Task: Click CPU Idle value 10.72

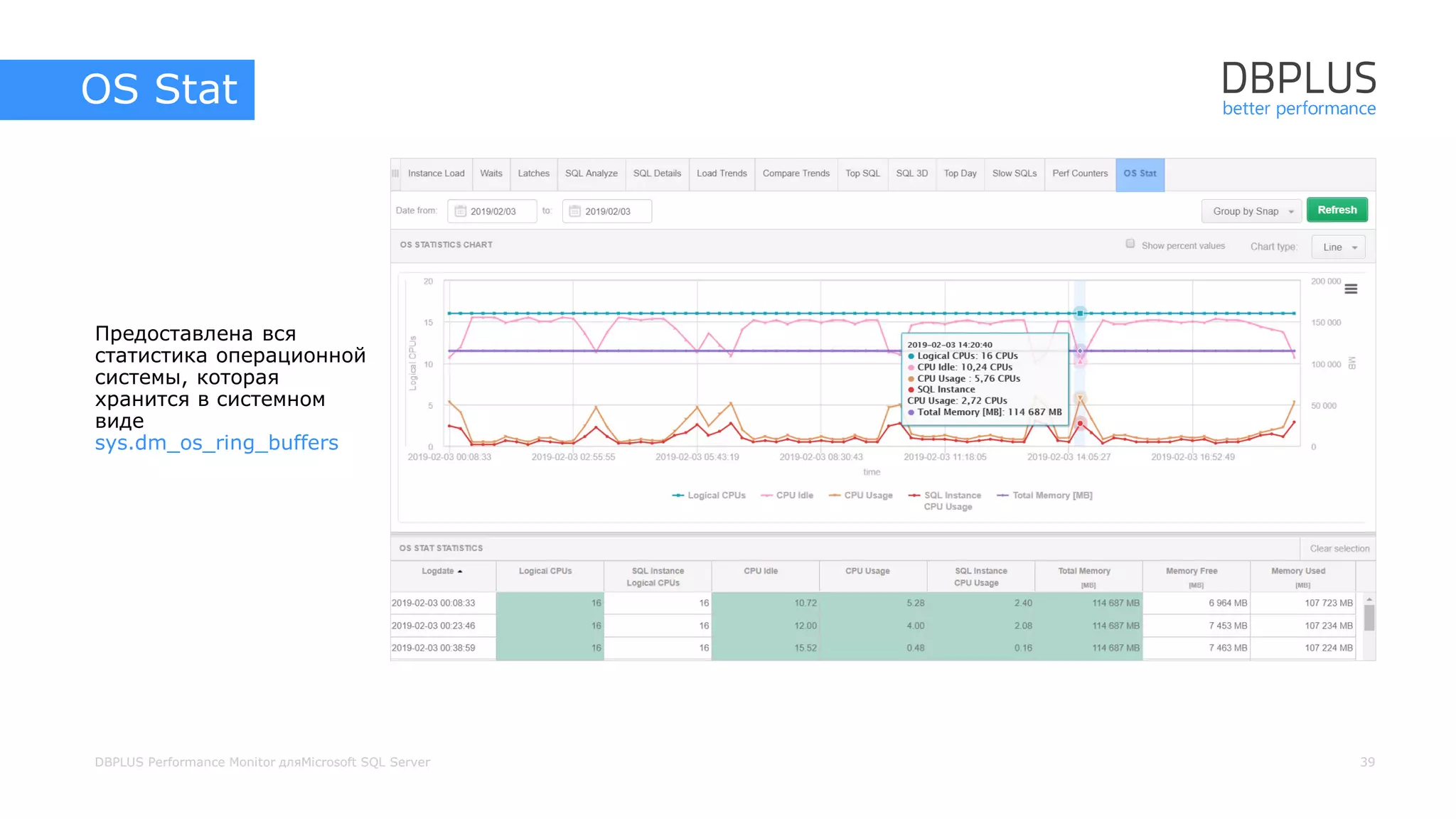Action: (x=805, y=604)
